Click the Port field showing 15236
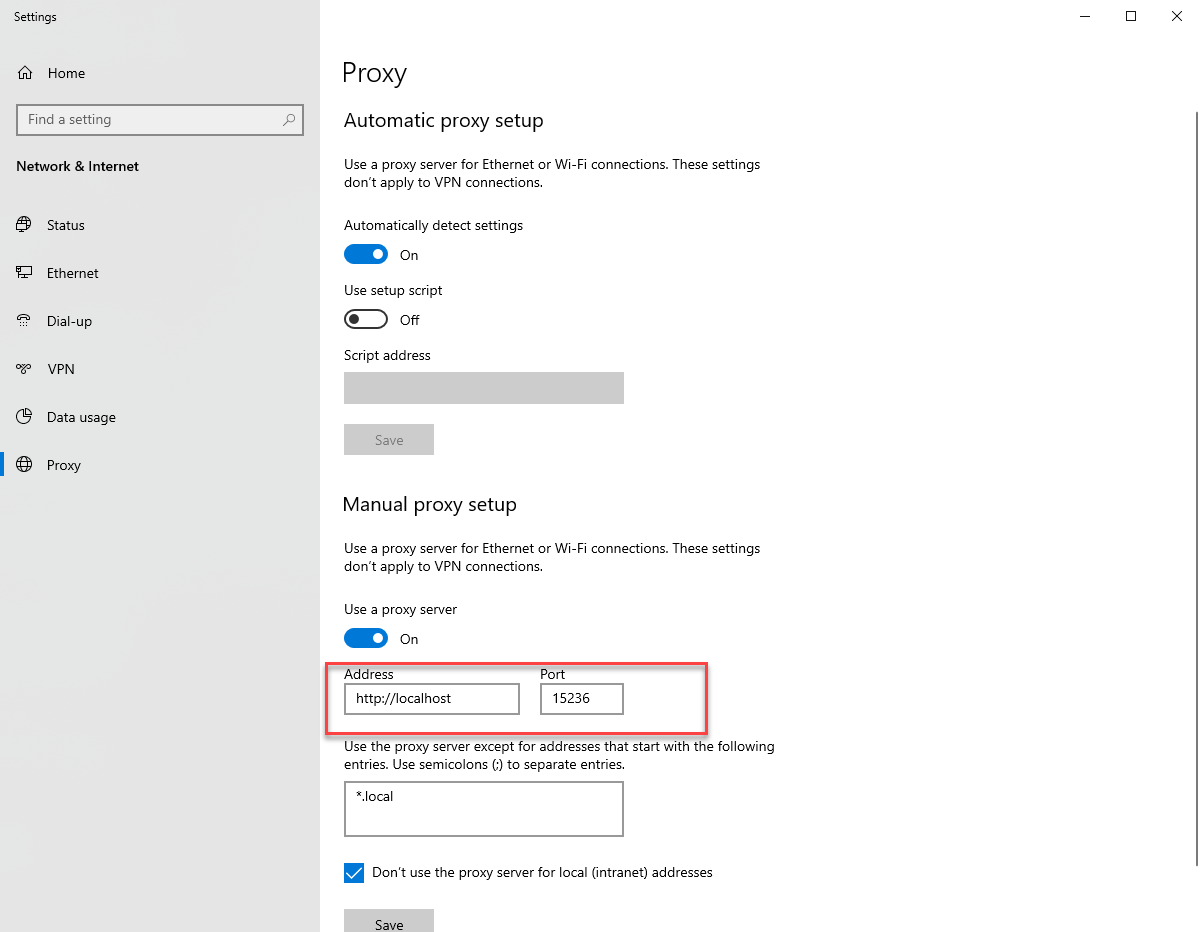1200x932 pixels. pyautogui.click(x=581, y=699)
